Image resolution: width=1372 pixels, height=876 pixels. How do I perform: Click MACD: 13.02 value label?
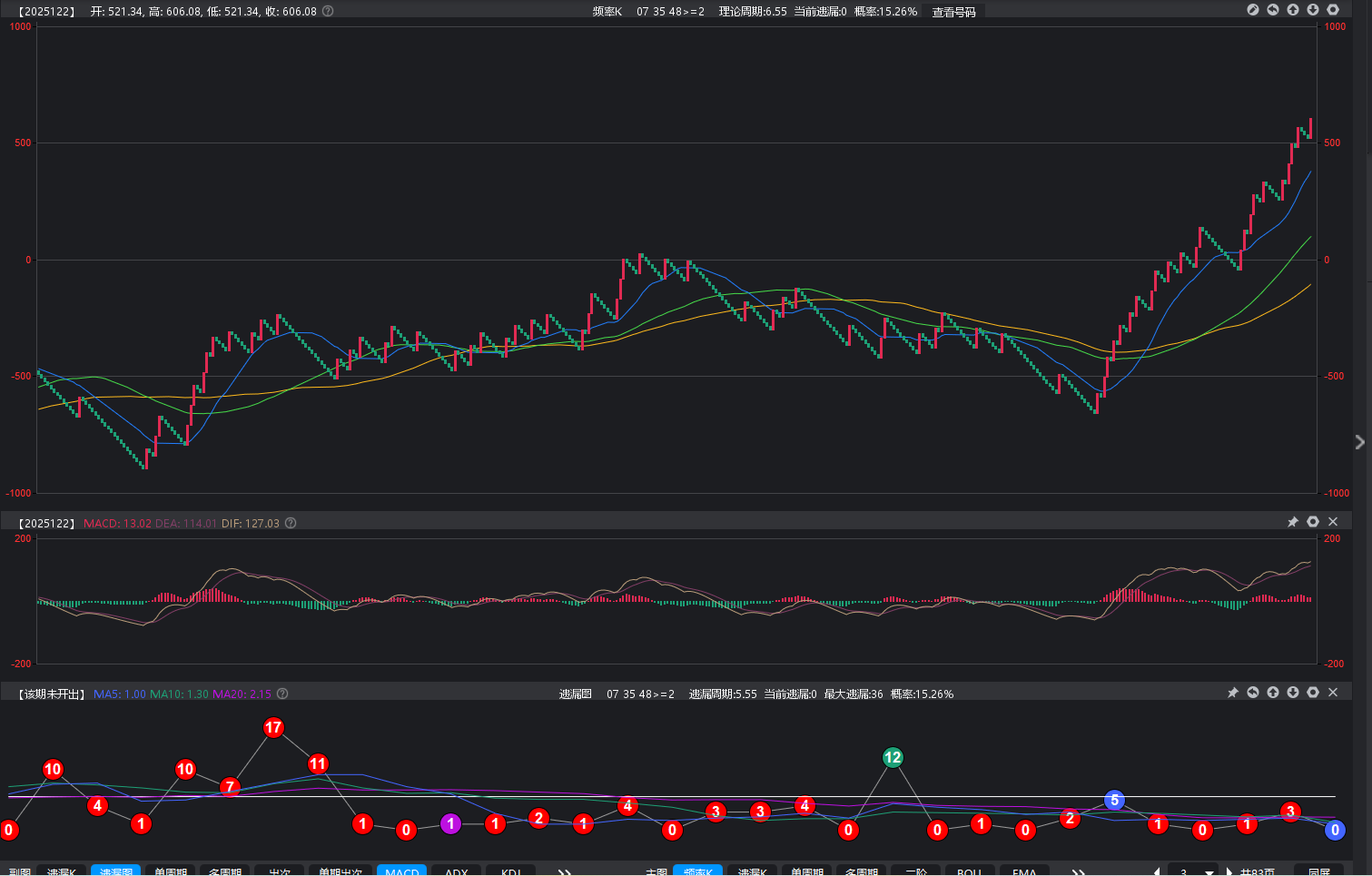(x=117, y=524)
